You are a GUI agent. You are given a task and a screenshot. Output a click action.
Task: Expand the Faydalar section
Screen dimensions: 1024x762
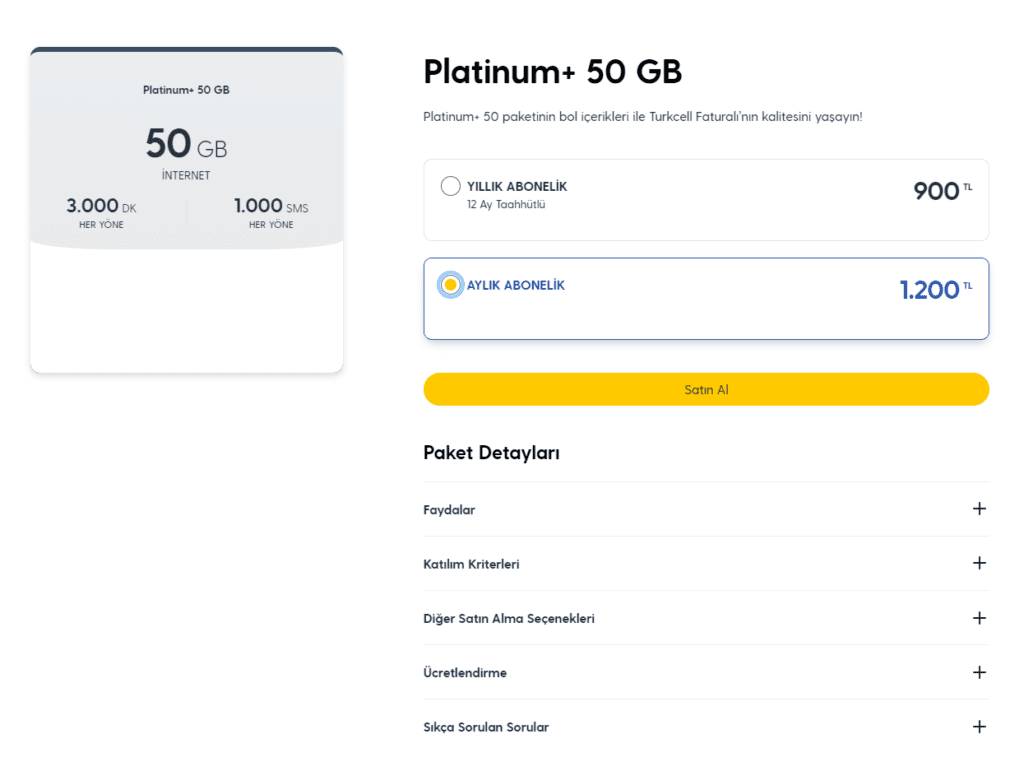coord(450,510)
